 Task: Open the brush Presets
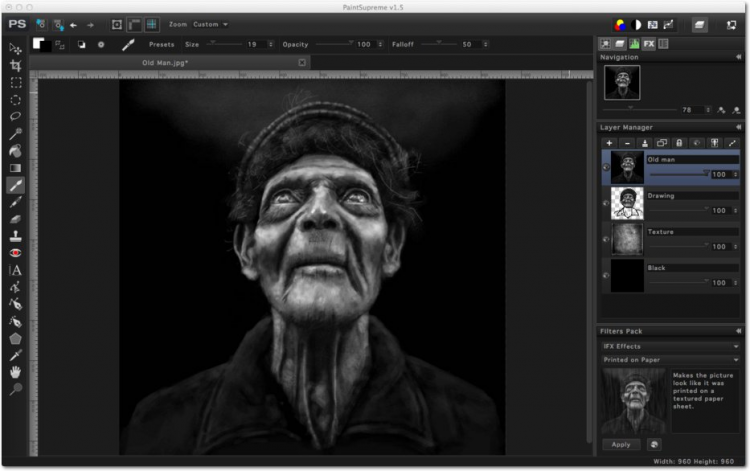[161, 44]
